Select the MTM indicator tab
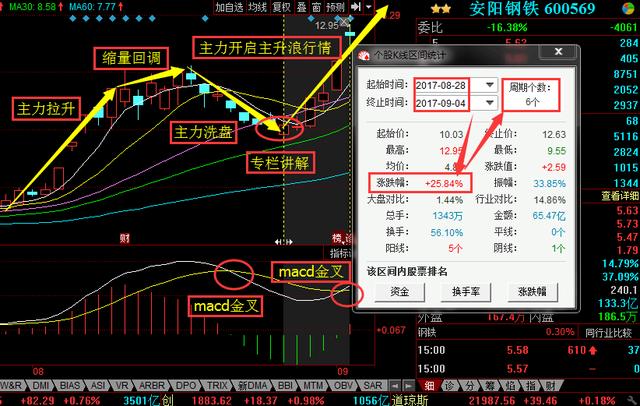 tap(313, 385)
